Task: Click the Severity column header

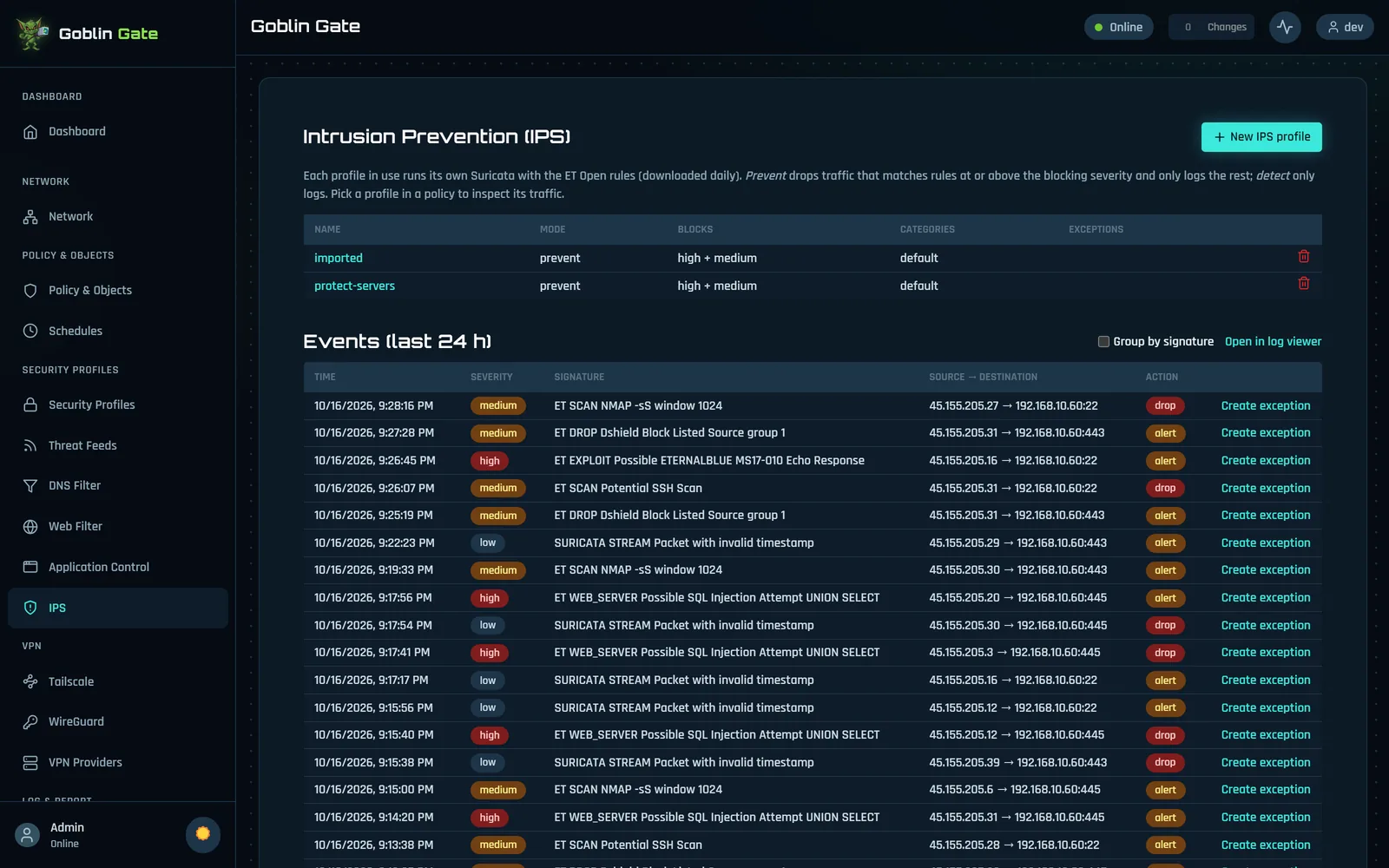Action: pos(491,377)
